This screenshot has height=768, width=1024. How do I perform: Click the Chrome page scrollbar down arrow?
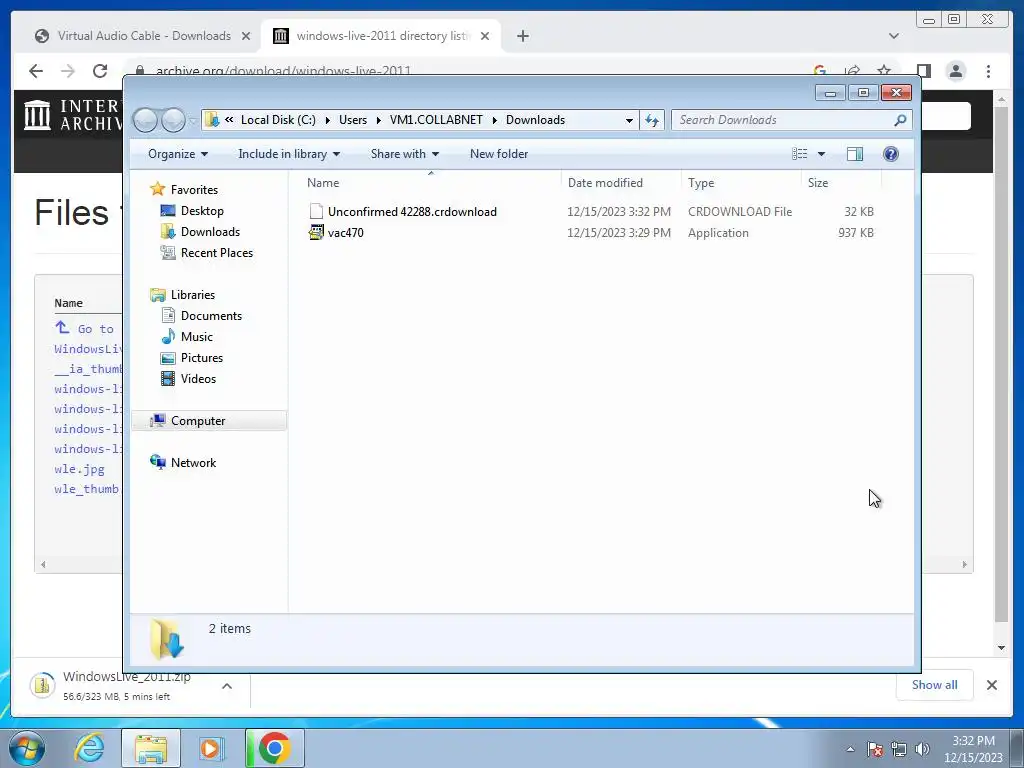tap(1001, 648)
